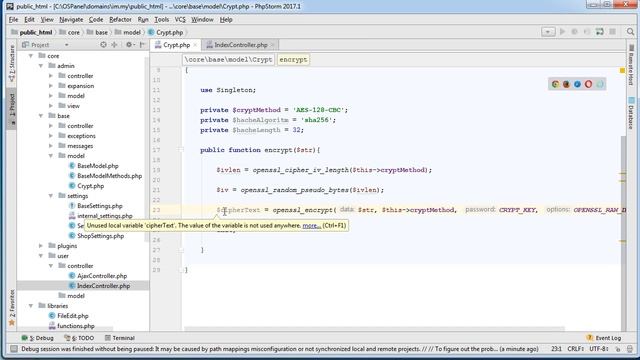This screenshot has width=640, height=360.
Task: Open run configuration dropdown
Action: coord(548,32)
